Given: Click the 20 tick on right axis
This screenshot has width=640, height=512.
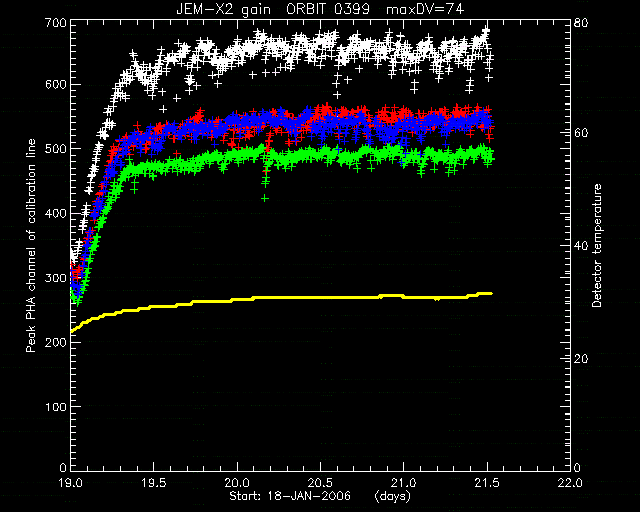Looking at the screenshot, I should pyautogui.click(x=581, y=358).
